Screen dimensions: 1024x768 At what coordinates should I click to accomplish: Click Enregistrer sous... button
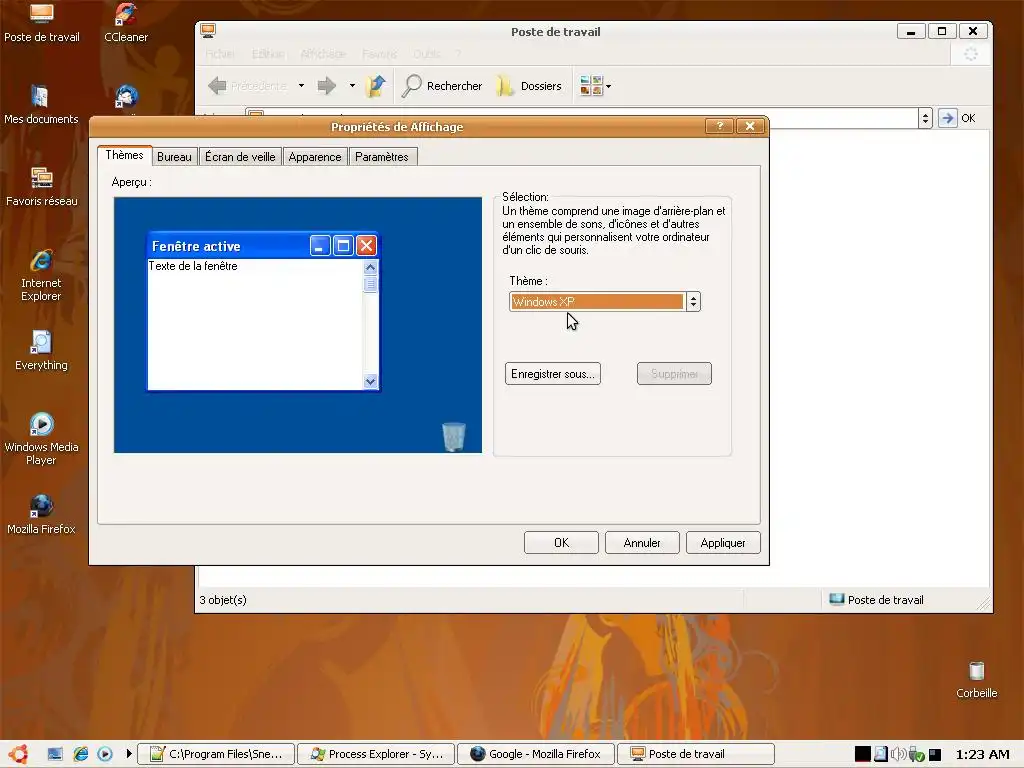point(552,374)
